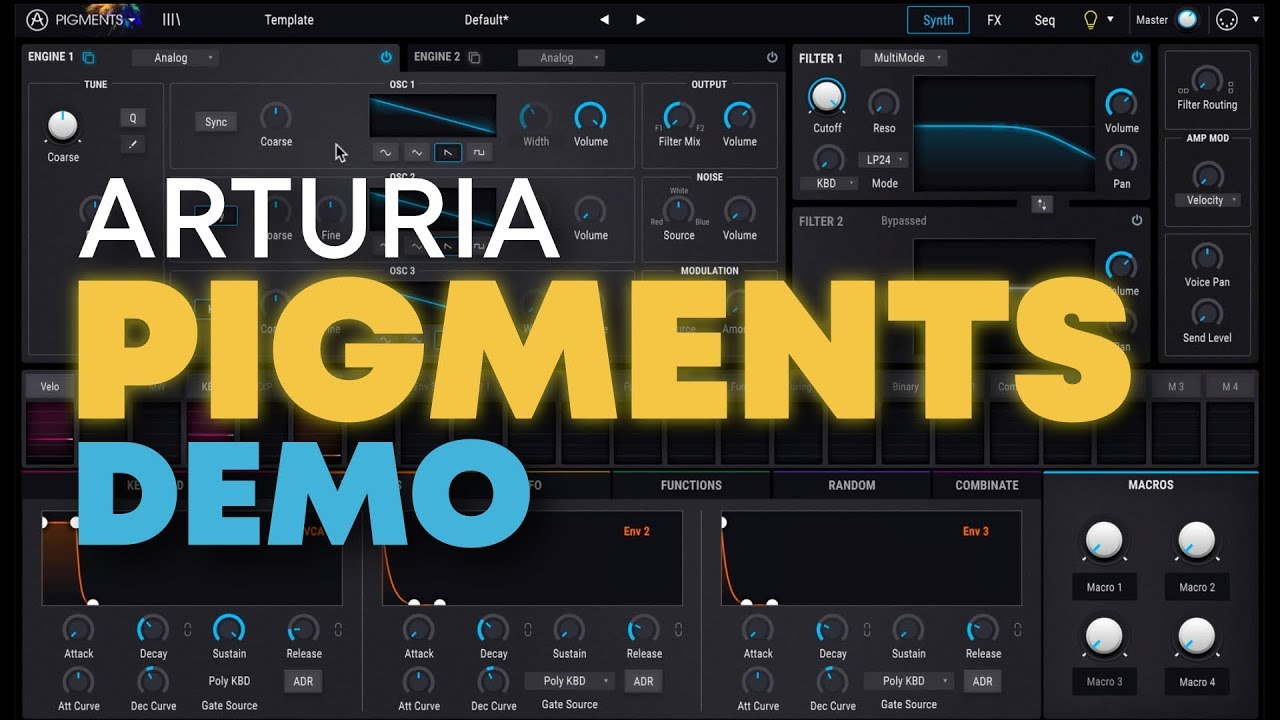Open the Engine 2 Analog type dropdown
This screenshot has width=1280, height=720.
click(x=561, y=58)
